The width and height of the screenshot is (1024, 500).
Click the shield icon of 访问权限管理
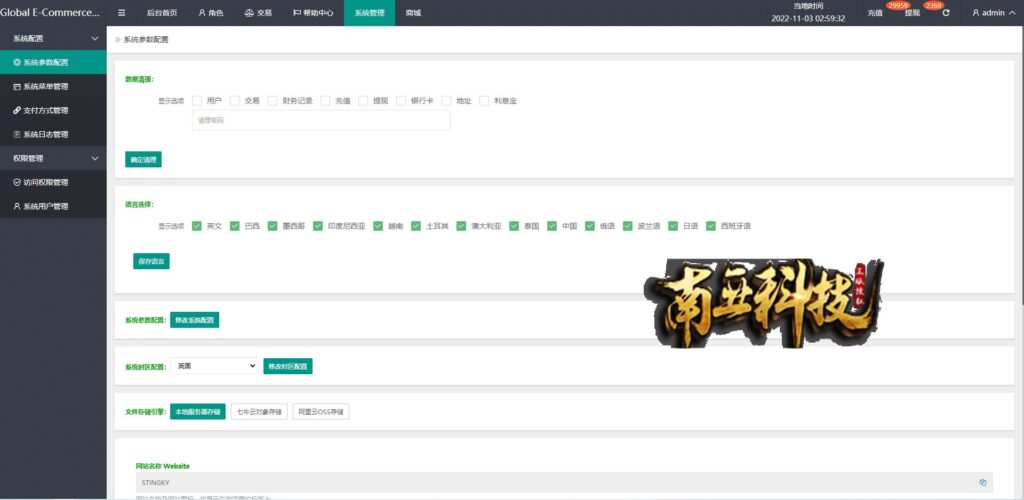point(17,182)
